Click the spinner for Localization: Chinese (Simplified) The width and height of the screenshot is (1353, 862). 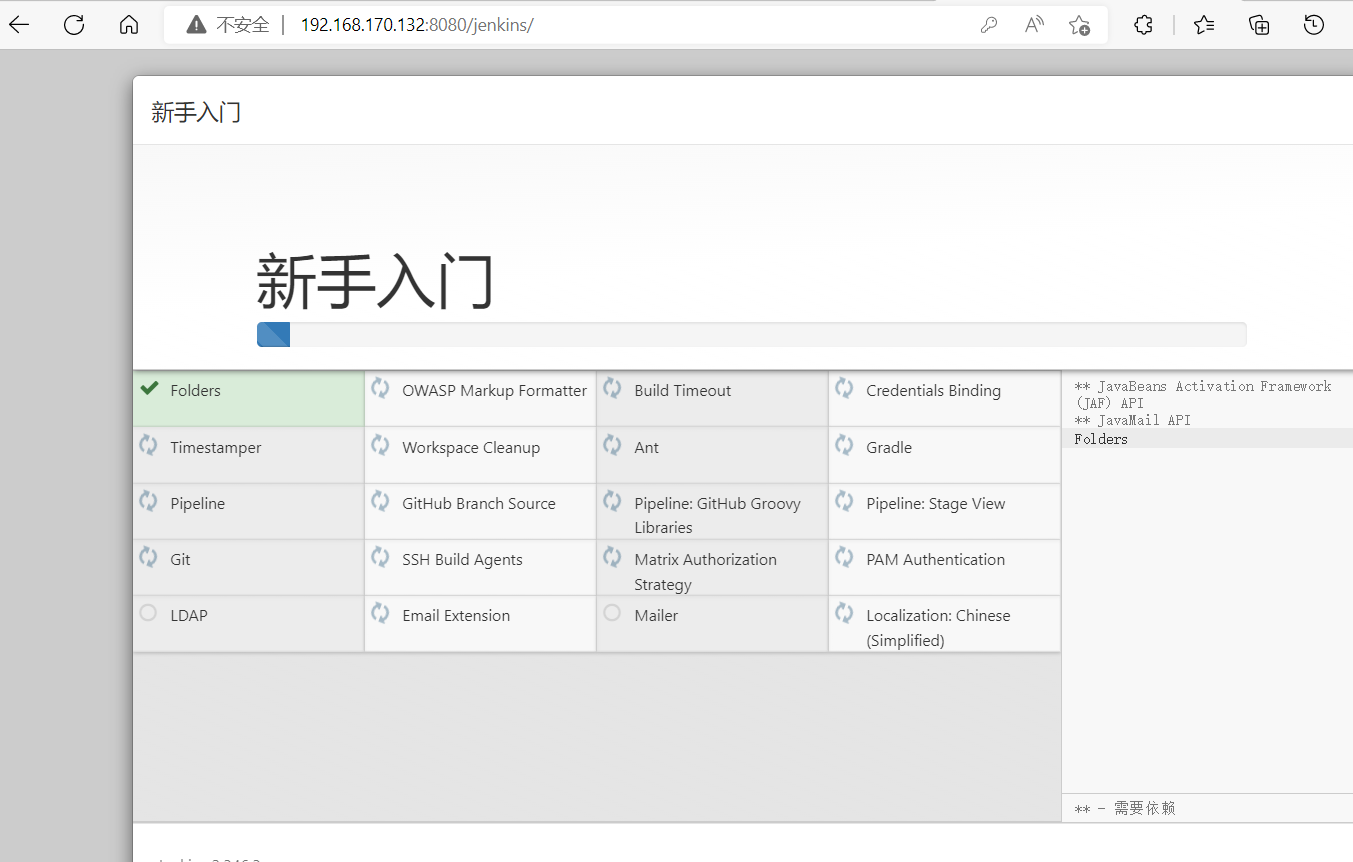844,613
